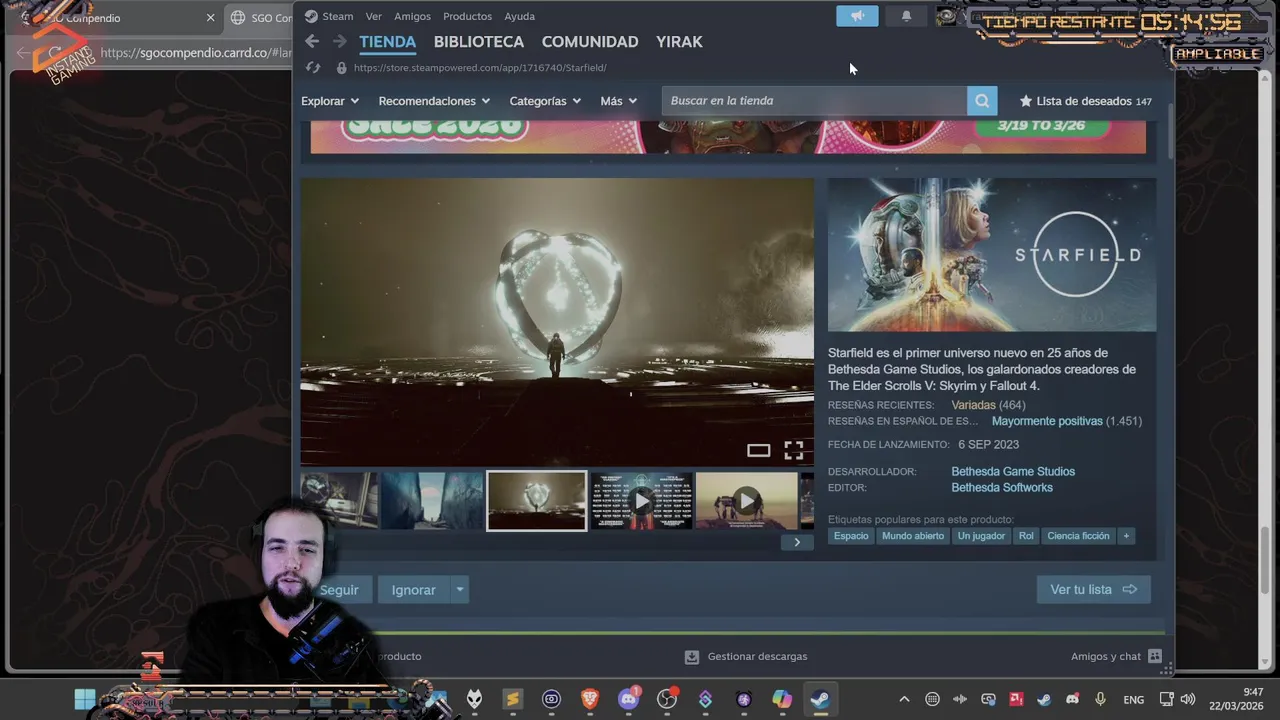Switch to the COMUNIDAD tab

pos(590,42)
